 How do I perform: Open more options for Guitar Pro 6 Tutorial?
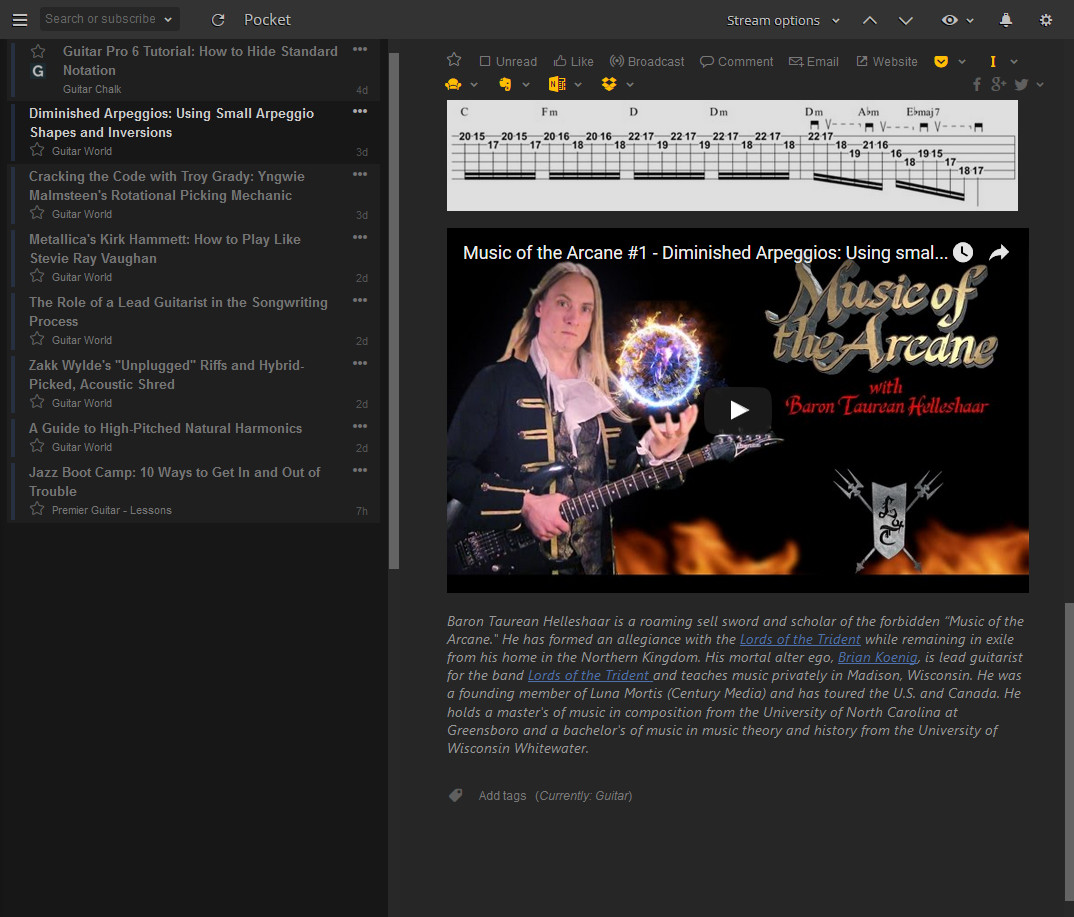(360, 49)
